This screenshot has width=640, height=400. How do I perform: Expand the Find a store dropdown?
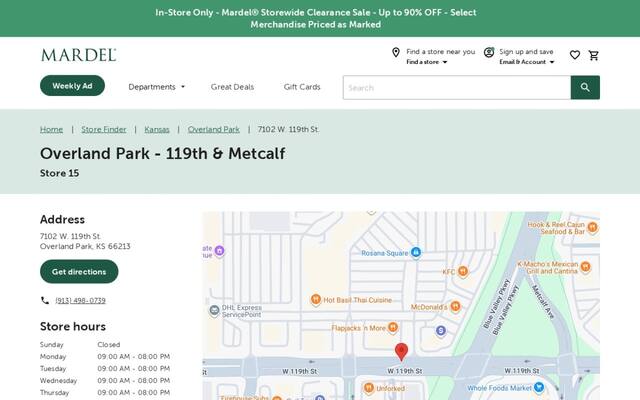coord(427,62)
